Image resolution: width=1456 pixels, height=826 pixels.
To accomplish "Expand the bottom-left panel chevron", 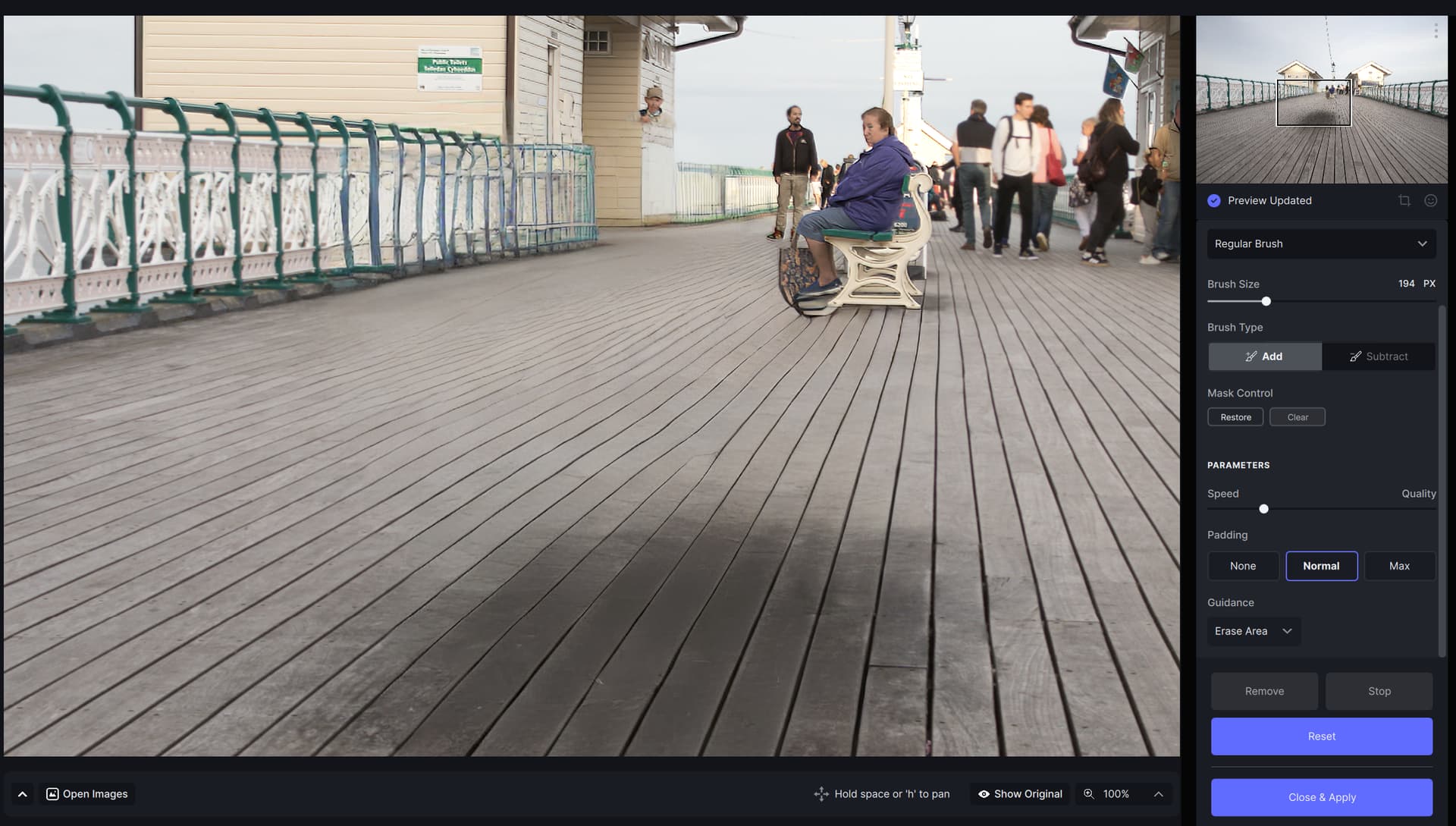I will pyautogui.click(x=23, y=793).
